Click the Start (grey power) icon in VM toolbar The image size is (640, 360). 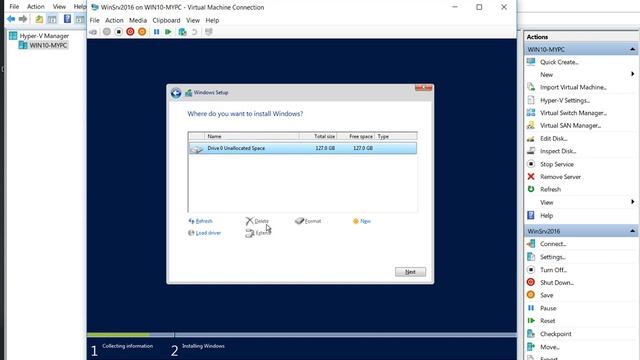click(107, 32)
